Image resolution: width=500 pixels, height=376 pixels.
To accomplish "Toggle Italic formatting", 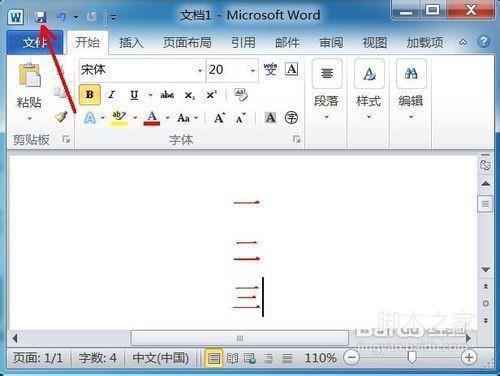I will point(111,95).
